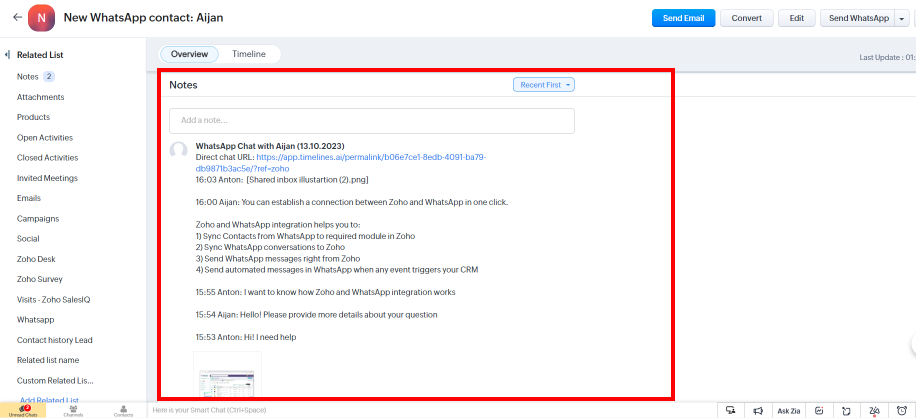This screenshot has height=418, width=916.
Task: Click the note author avatar placeholder
Action: [x=178, y=150]
